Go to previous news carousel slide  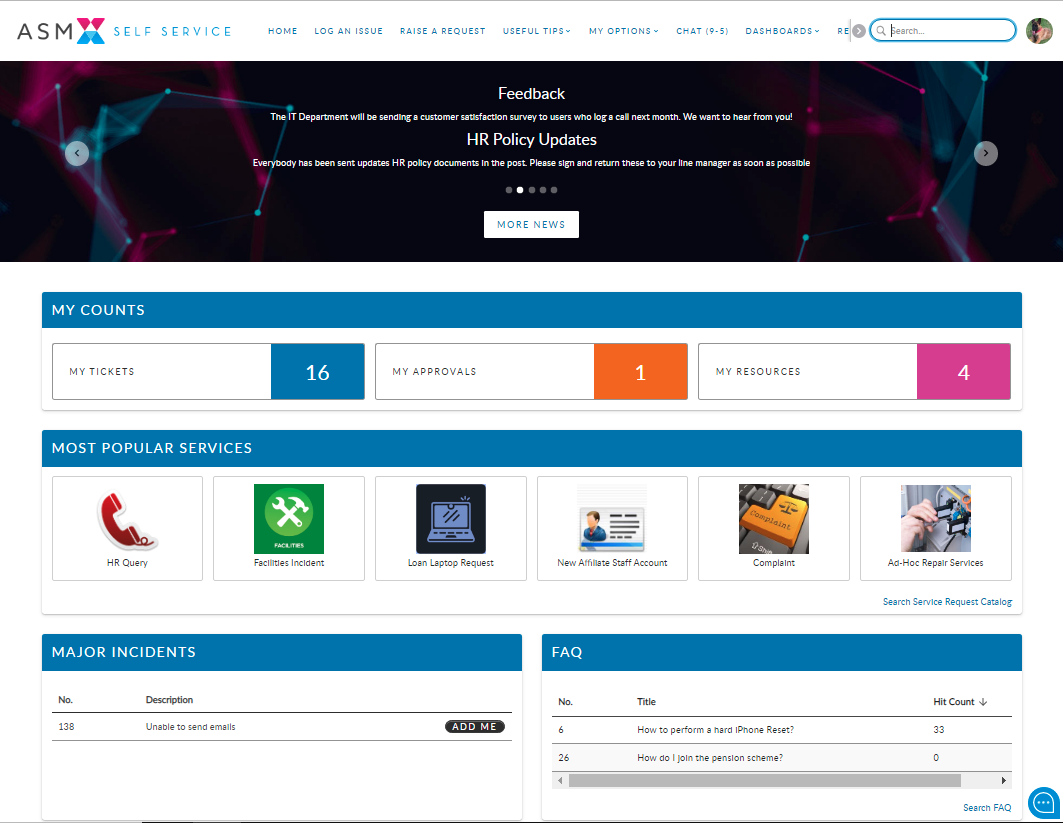77,153
